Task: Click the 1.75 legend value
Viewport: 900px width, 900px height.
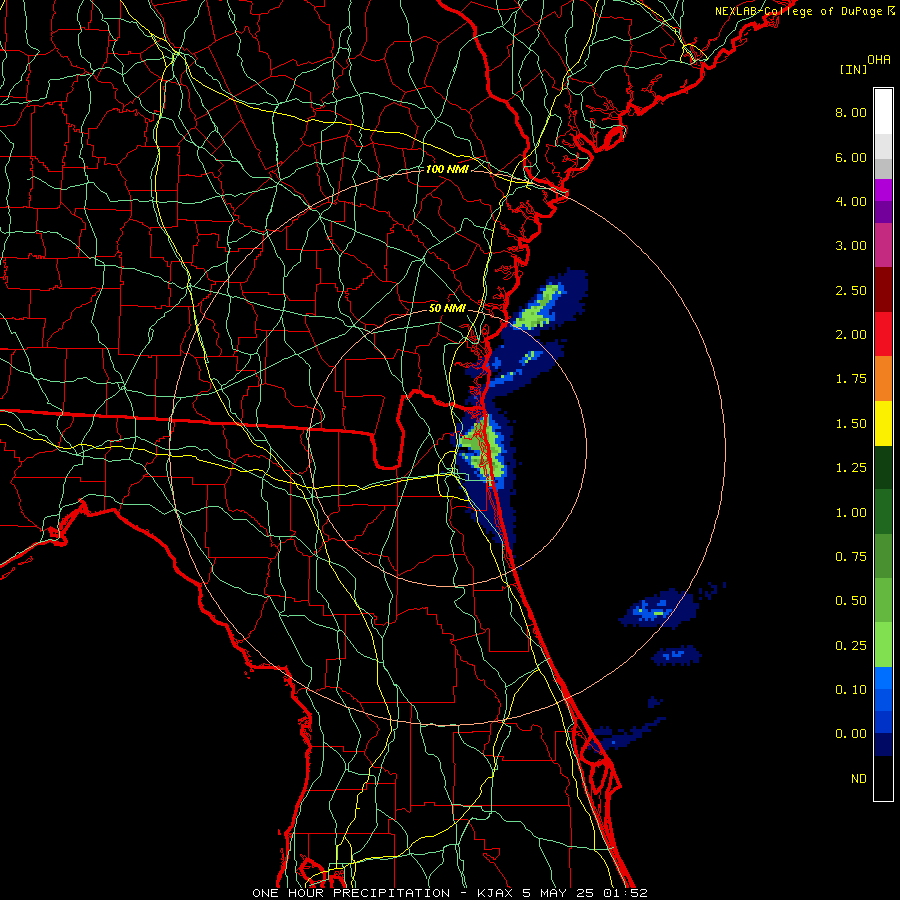Action: pyautogui.click(x=851, y=379)
